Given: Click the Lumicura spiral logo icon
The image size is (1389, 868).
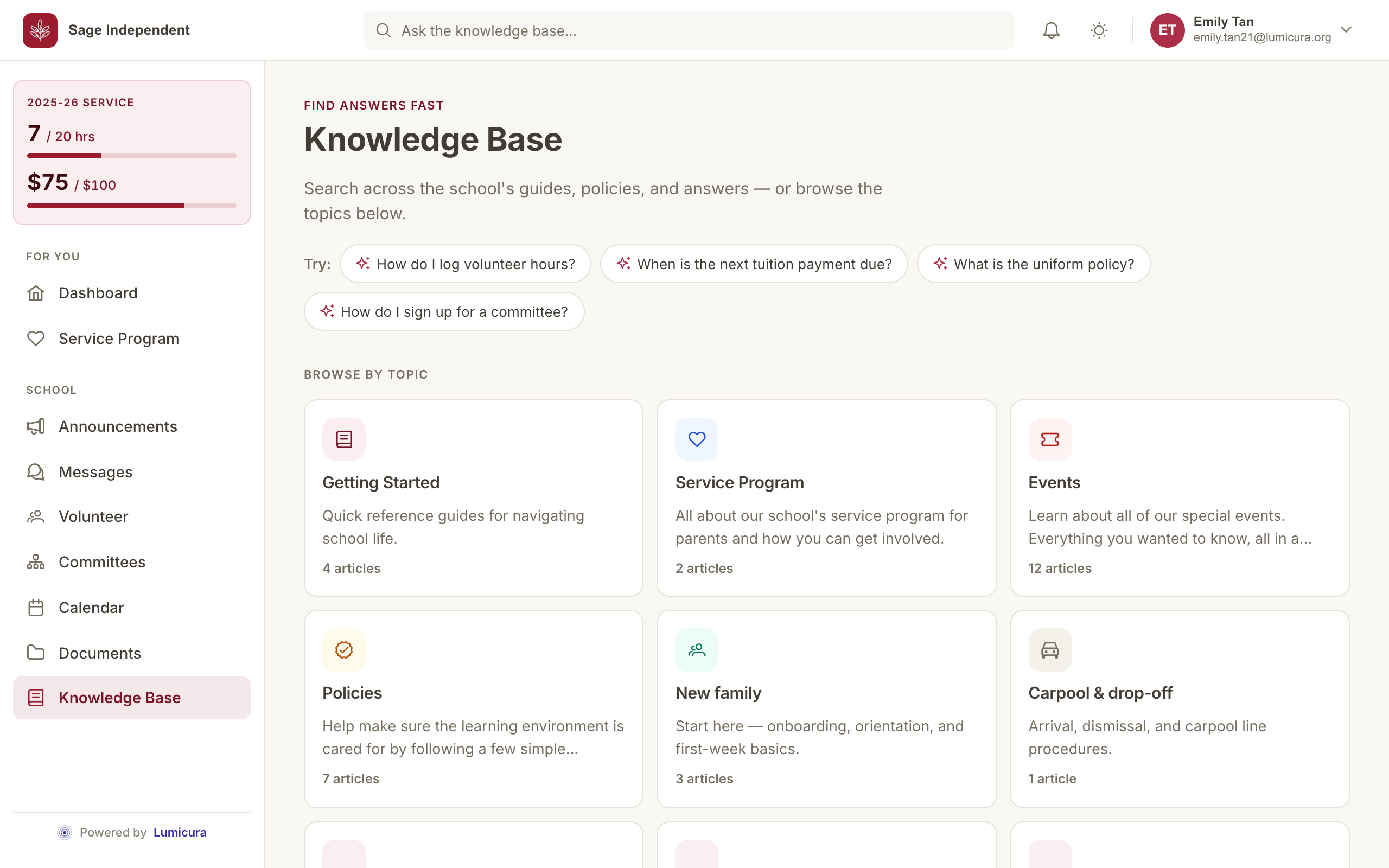Looking at the screenshot, I should [x=65, y=832].
